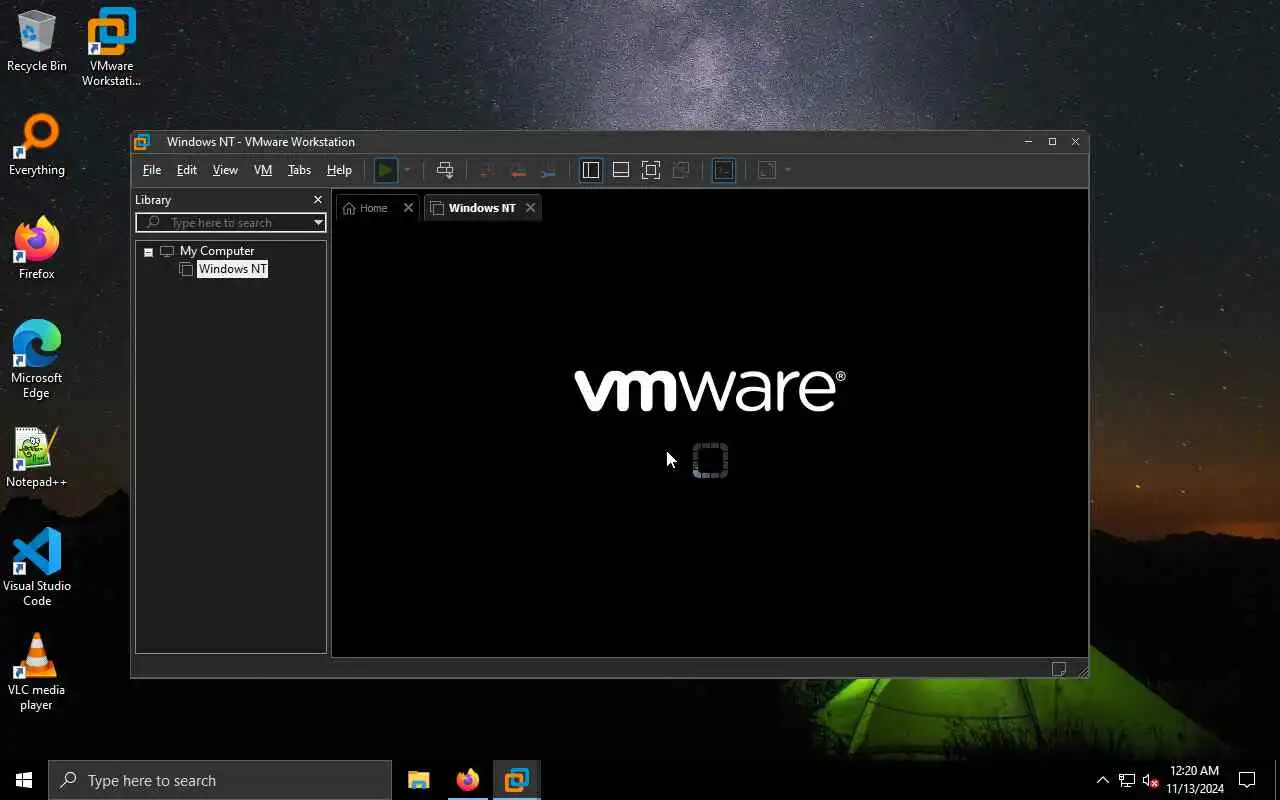This screenshot has height=800, width=1280.
Task: Collapse the My Computer tree node
Action: coord(148,252)
